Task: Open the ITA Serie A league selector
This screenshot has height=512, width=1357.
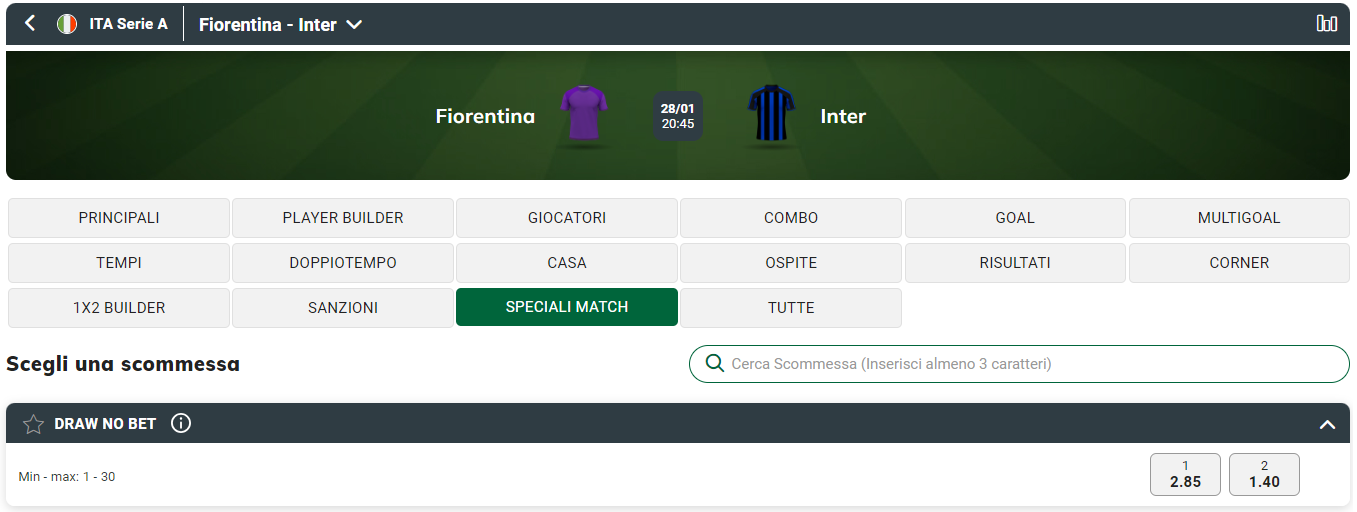Action: coord(128,24)
